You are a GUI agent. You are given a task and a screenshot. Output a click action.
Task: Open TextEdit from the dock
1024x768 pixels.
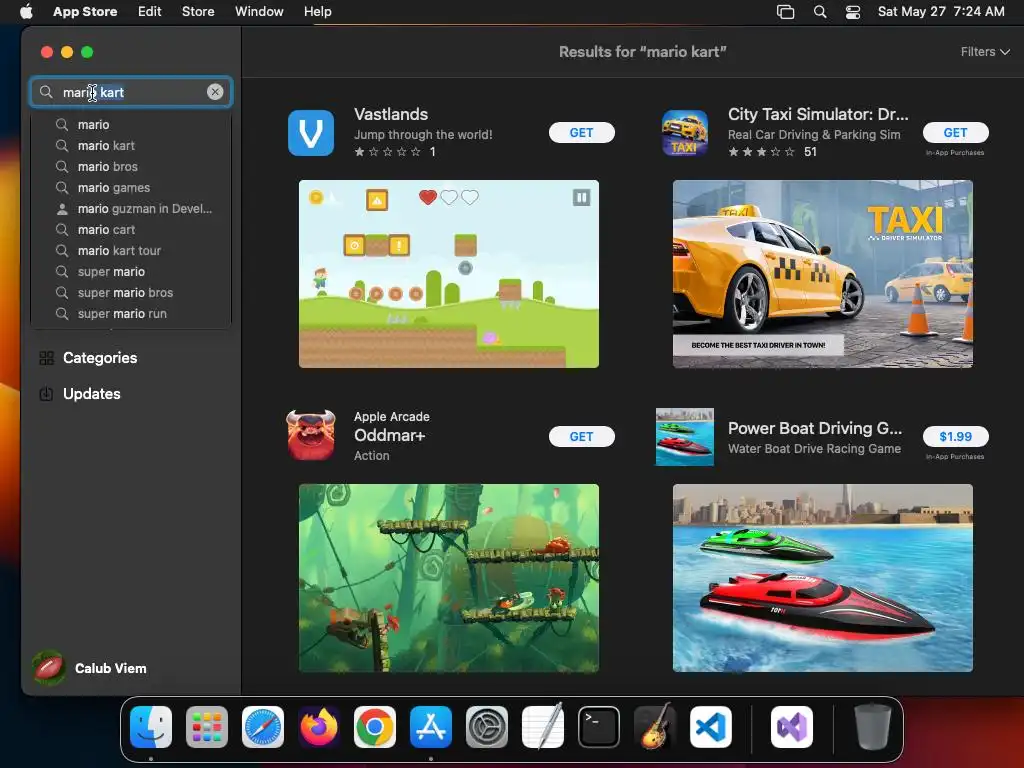543,727
